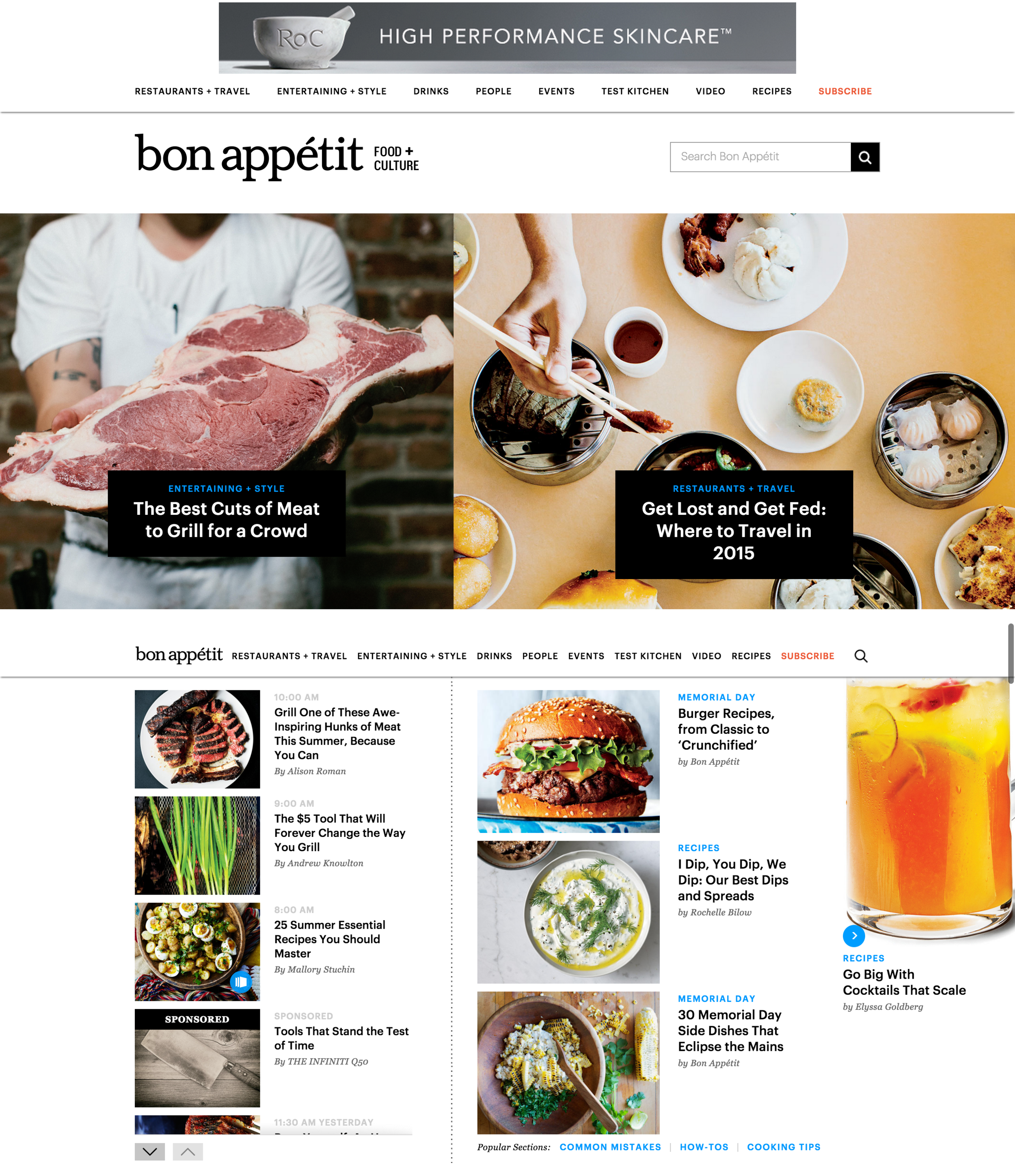Click the blue arrow on cocktail image
The height and width of the screenshot is (1176, 1015).
click(x=854, y=935)
